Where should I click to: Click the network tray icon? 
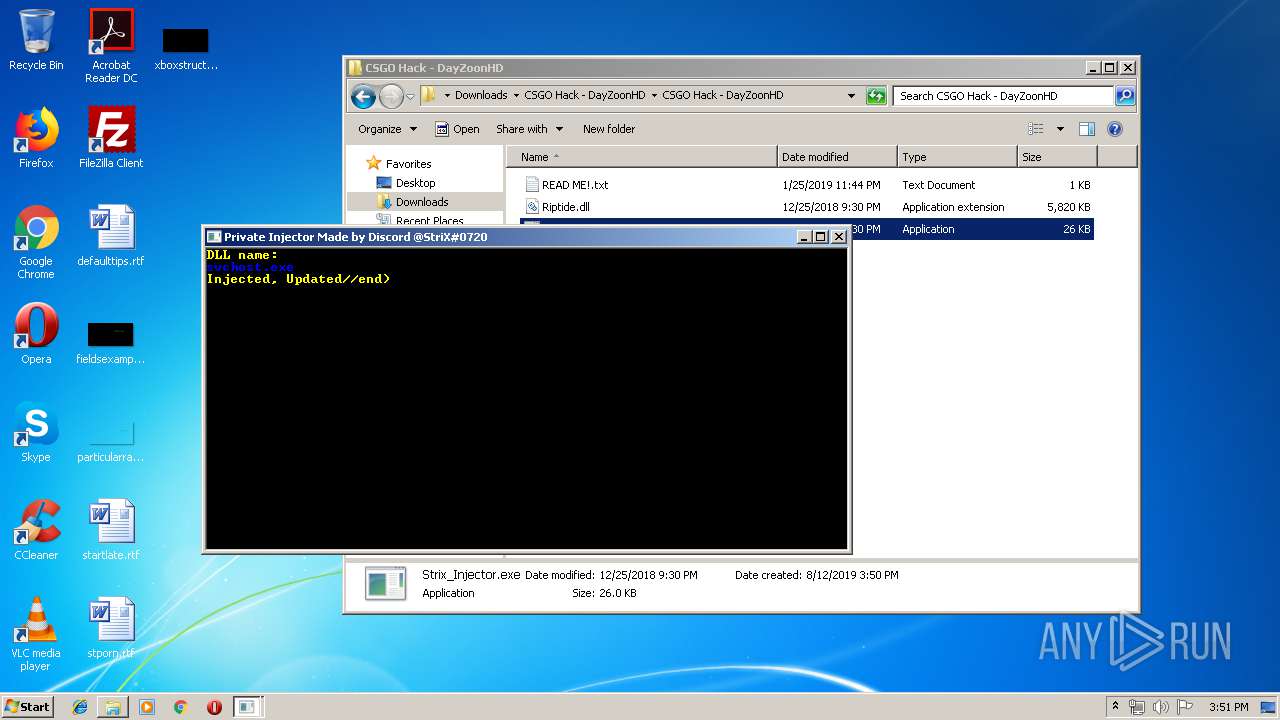[x=1137, y=707]
